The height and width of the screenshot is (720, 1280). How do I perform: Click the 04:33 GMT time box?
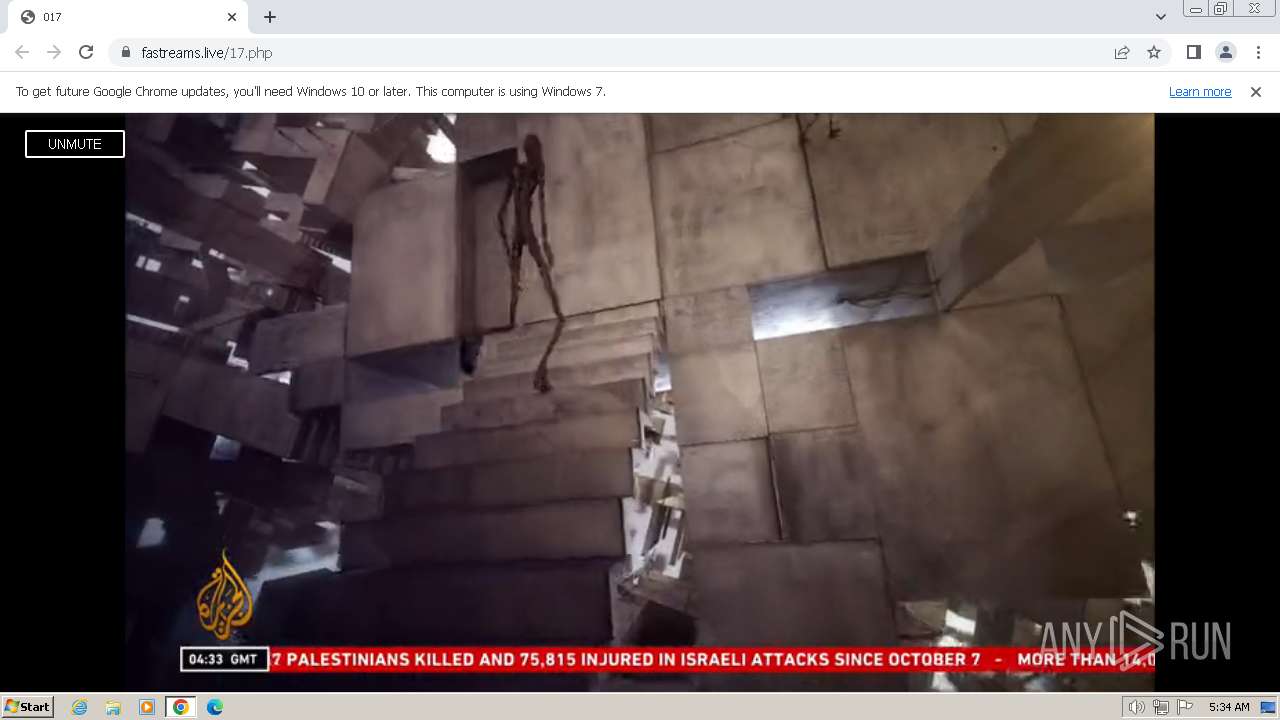click(x=224, y=659)
